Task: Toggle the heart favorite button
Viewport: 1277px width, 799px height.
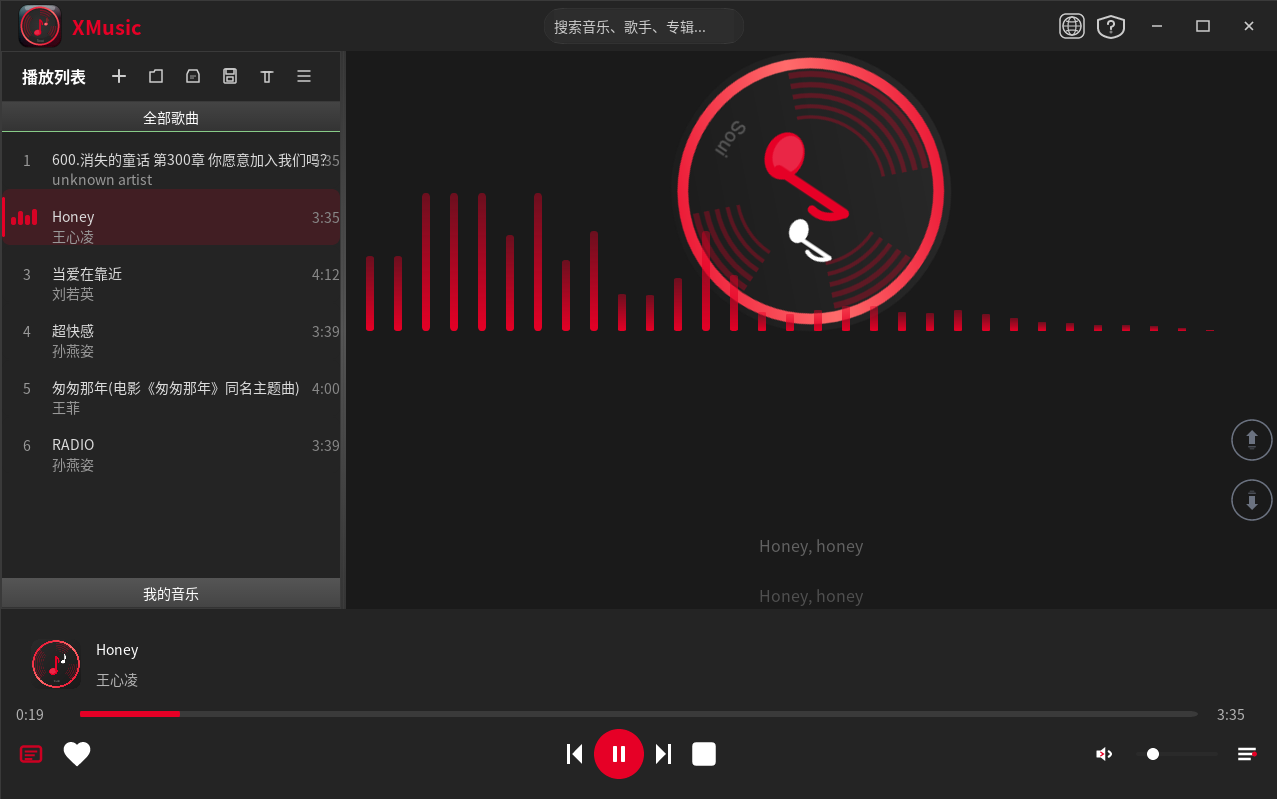Action: [77, 754]
